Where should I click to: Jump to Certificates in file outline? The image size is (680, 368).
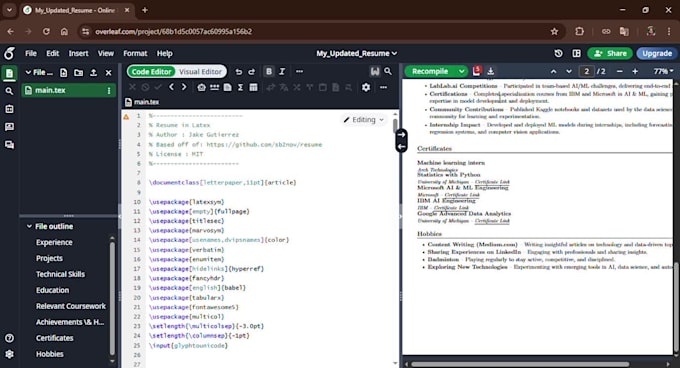(55, 338)
